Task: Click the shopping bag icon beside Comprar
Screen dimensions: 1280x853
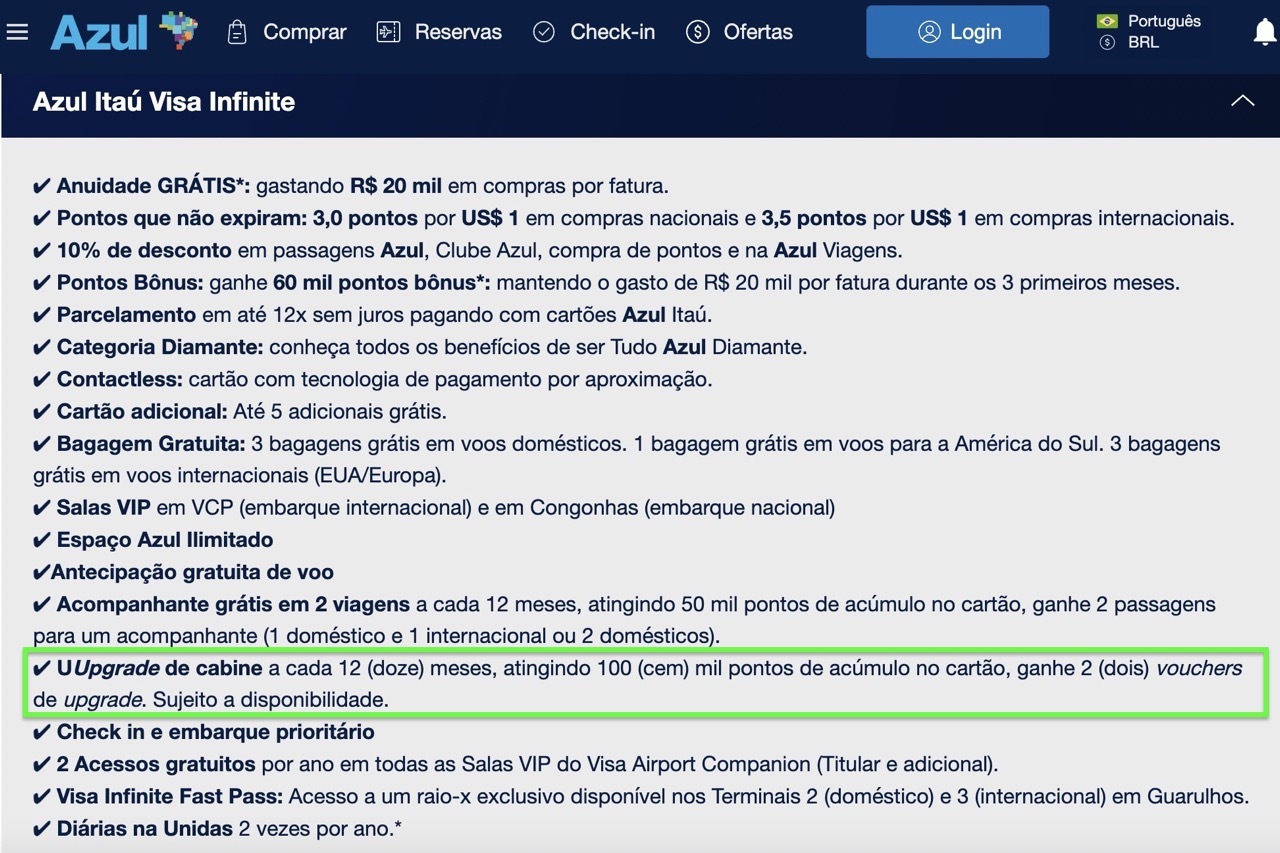Action: click(236, 31)
